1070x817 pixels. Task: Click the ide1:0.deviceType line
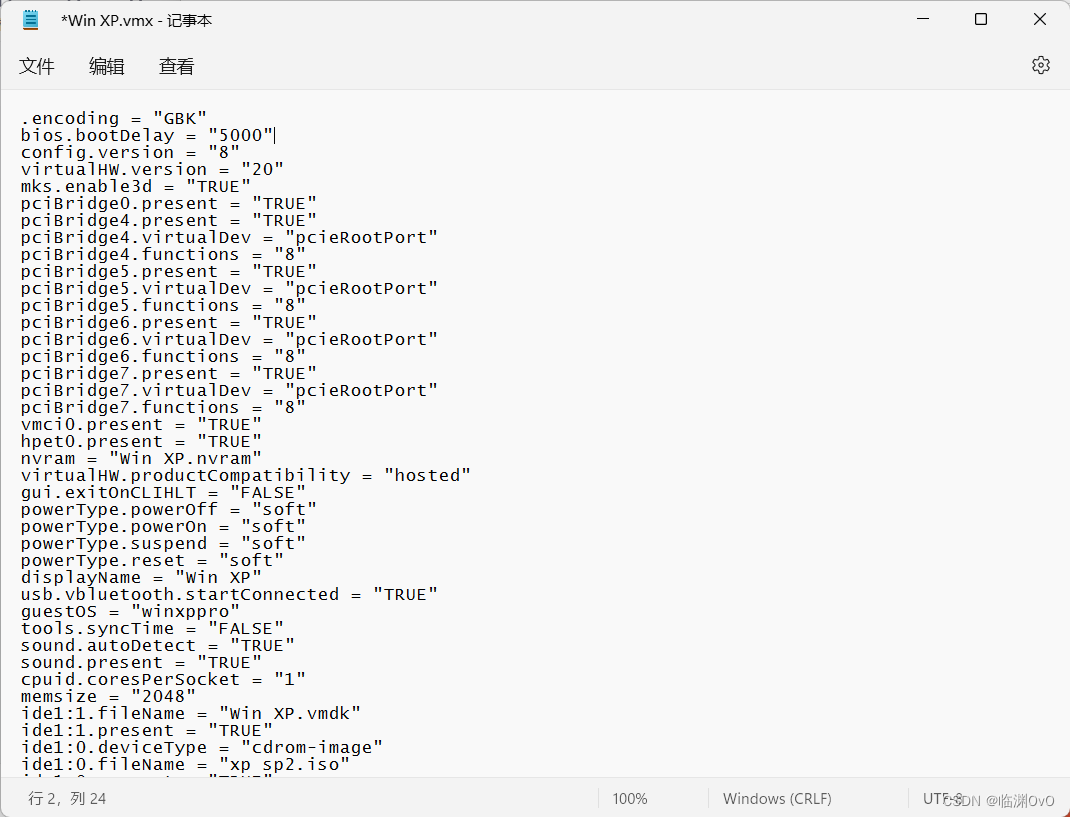coord(201,747)
